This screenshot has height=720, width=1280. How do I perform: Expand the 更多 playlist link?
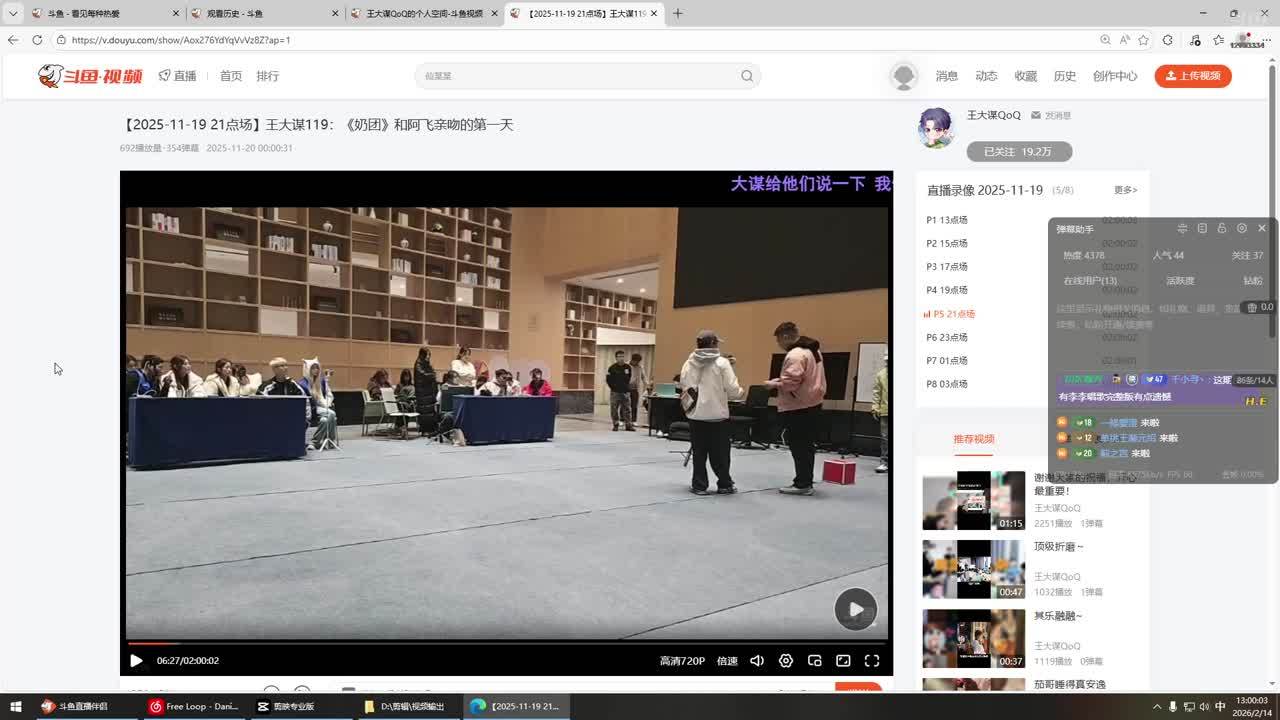pyautogui.click(x=1126, y=190)
